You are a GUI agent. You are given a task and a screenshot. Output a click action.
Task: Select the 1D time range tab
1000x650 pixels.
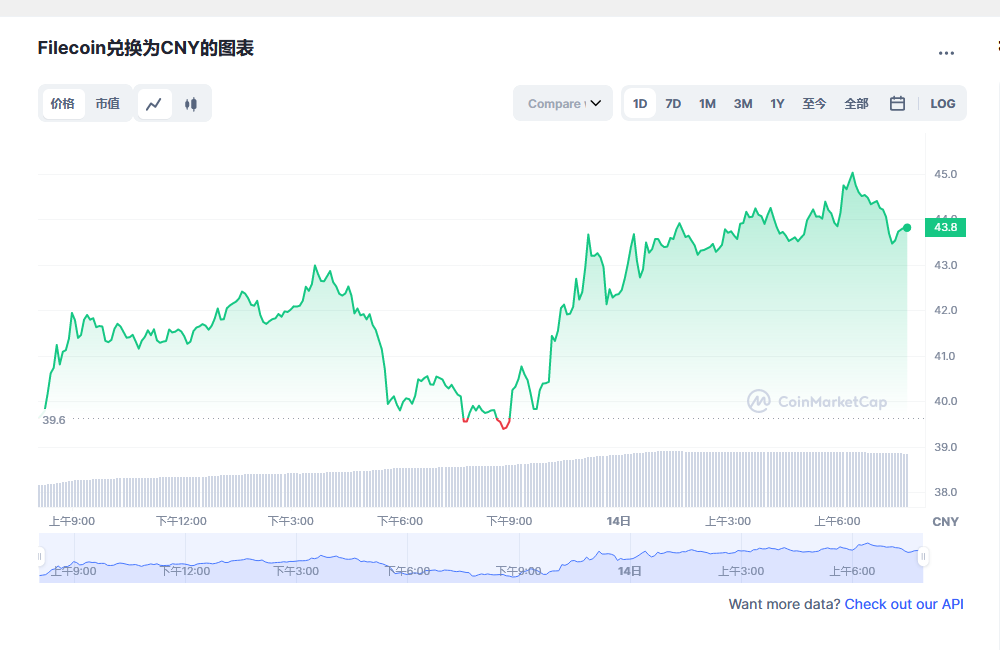[640, 103]
